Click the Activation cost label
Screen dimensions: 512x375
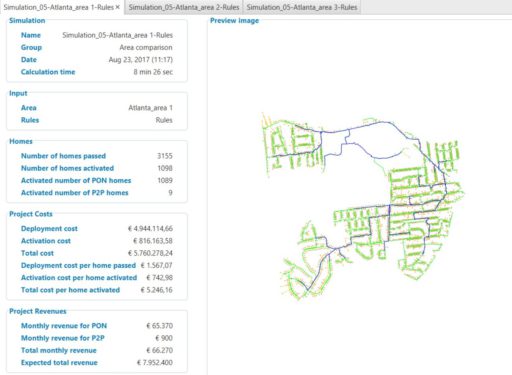coord(46,241)
